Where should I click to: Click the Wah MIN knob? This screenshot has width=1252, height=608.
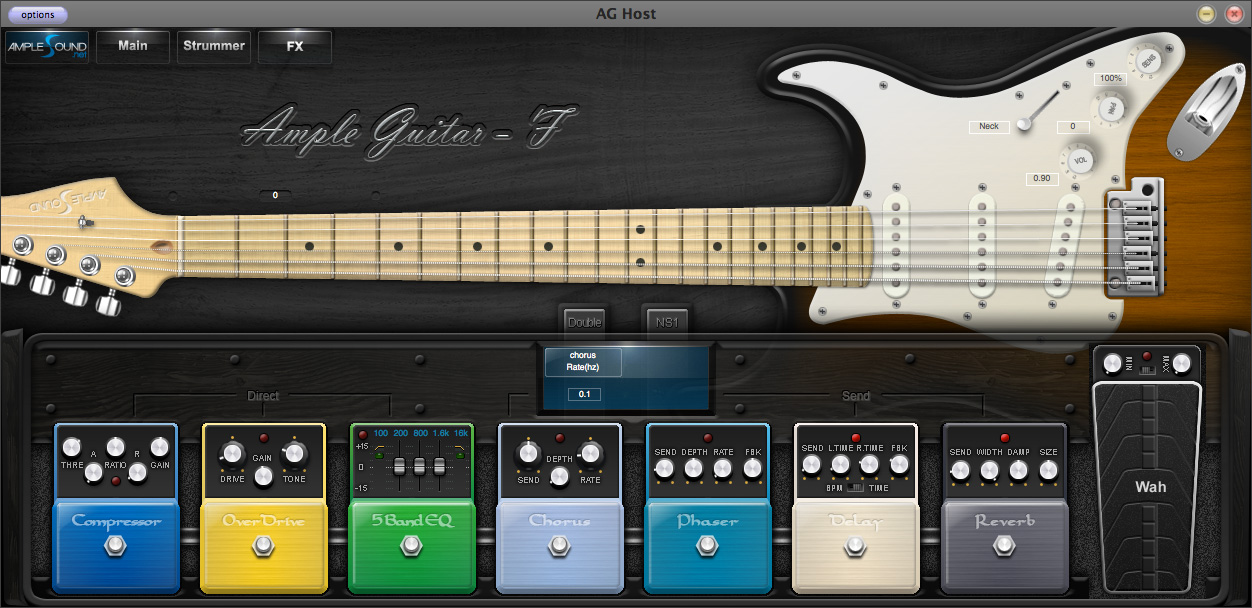(x=1113, y=363)
